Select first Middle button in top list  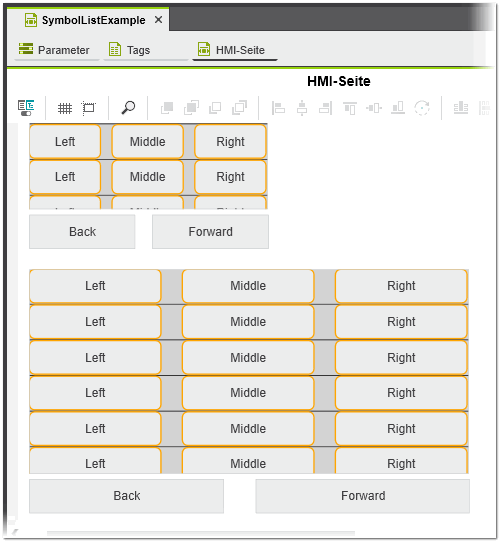pos(148,142)
